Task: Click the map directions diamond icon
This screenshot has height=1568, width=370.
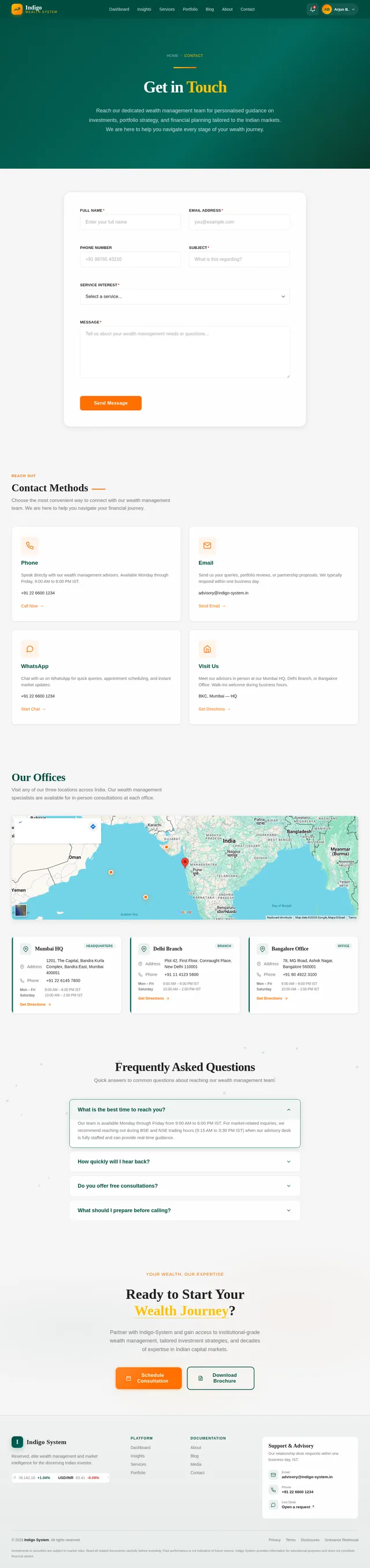Action: click(x=92, y=827)
